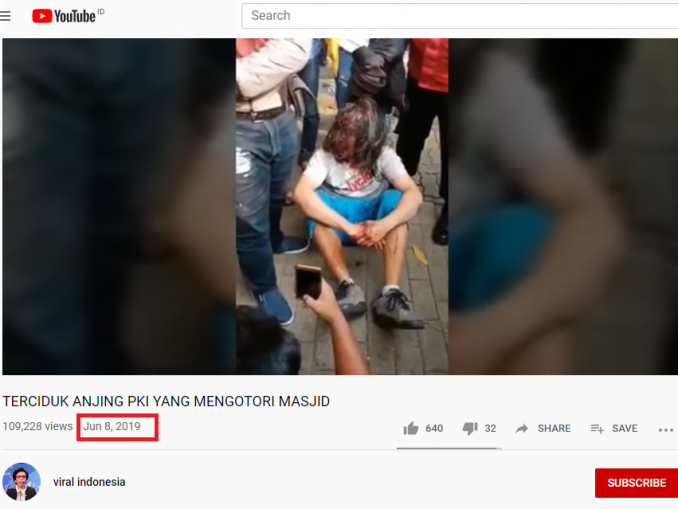The height and width of the screenshot is (509, 678).
Task: Click the thumbs up like icon
Action: (411, 428)
